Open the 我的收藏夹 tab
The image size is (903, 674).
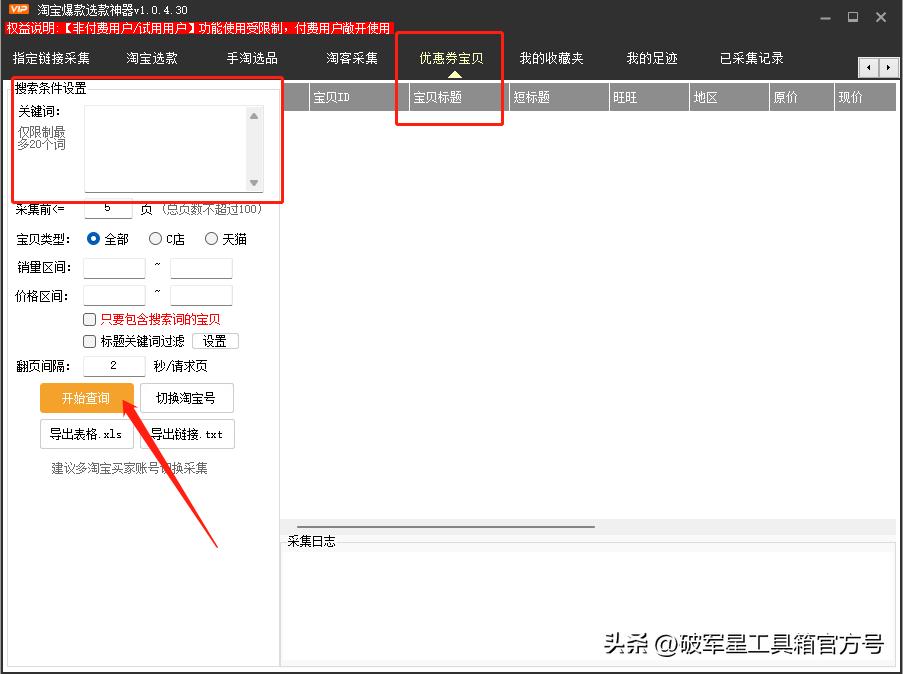click(551, 59)
